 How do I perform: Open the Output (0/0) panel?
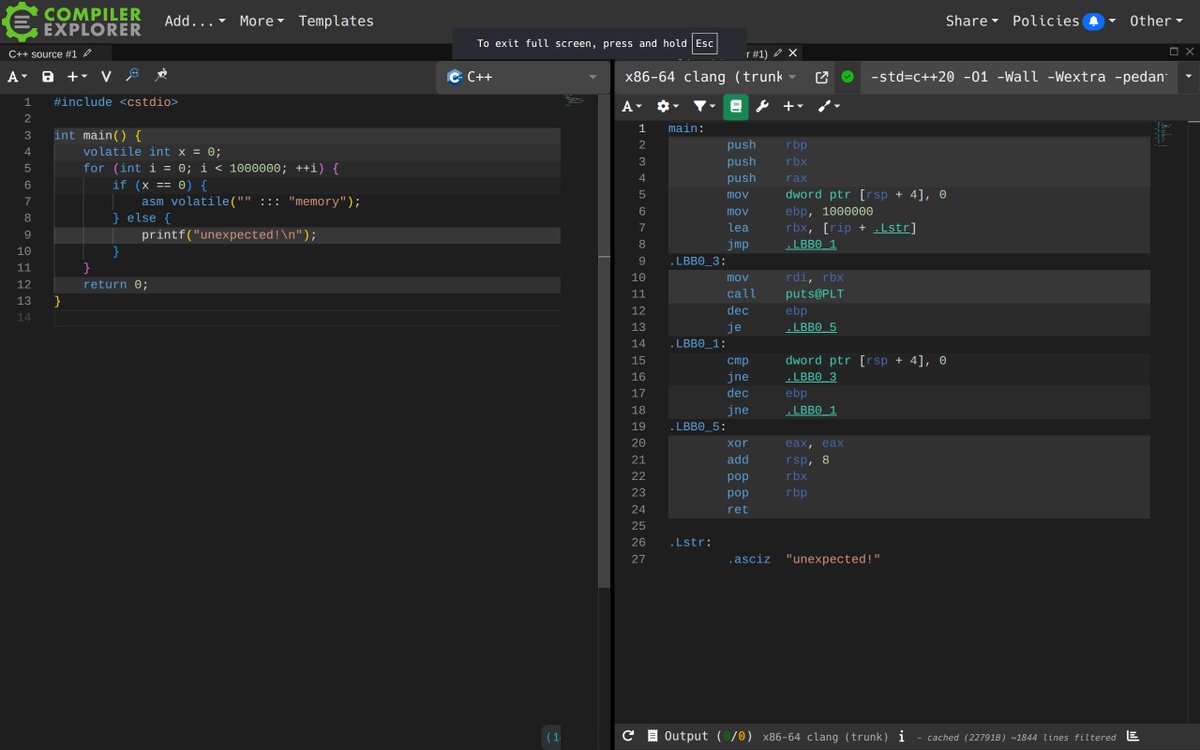tap(699, 736)
